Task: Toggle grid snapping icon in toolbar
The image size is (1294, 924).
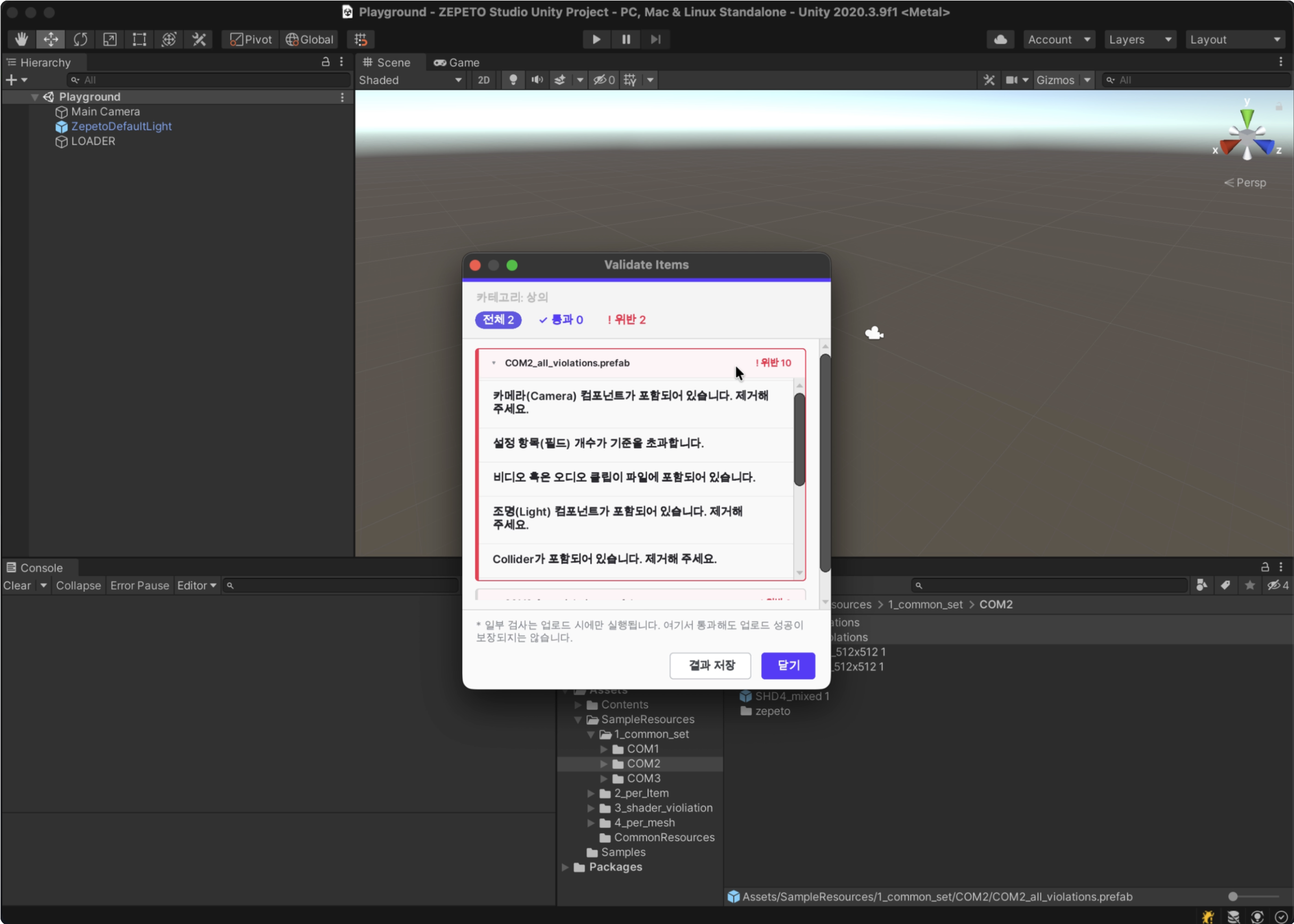Action: tap(361, 39)
